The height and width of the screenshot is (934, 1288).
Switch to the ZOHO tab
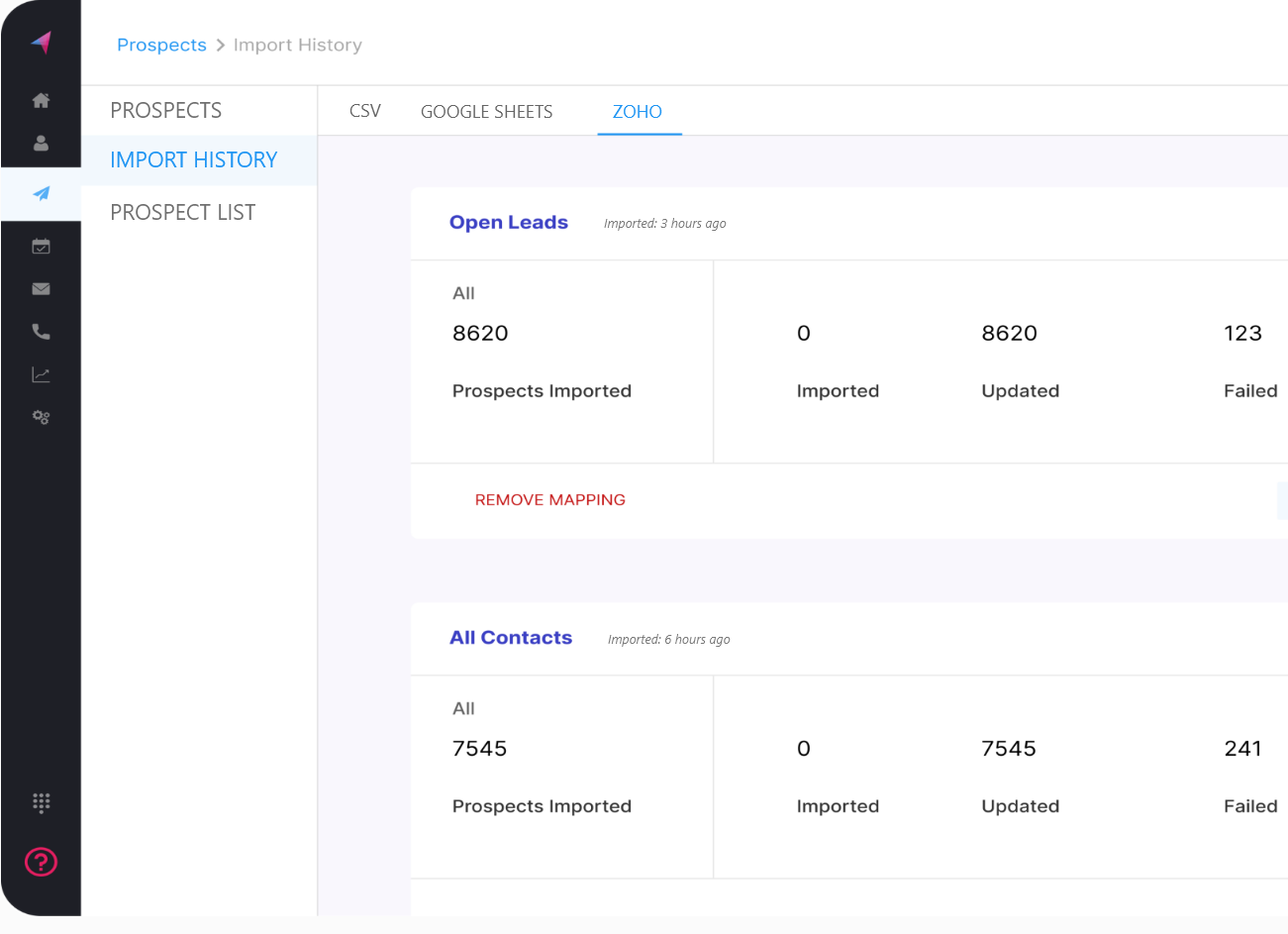pos(638,111)
